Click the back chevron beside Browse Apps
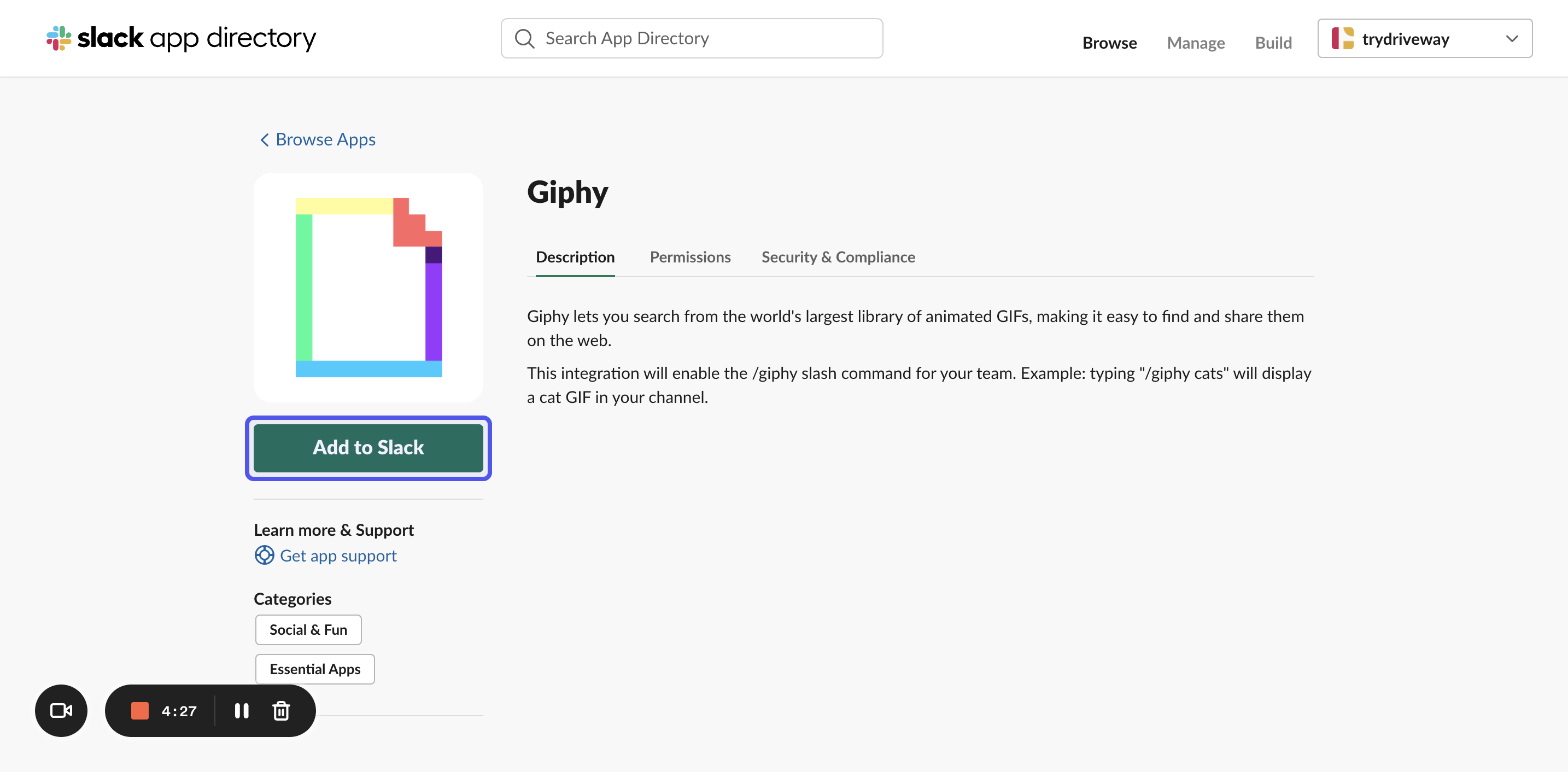Viewport: 1568px width, 772px height. tap(264, 140)
